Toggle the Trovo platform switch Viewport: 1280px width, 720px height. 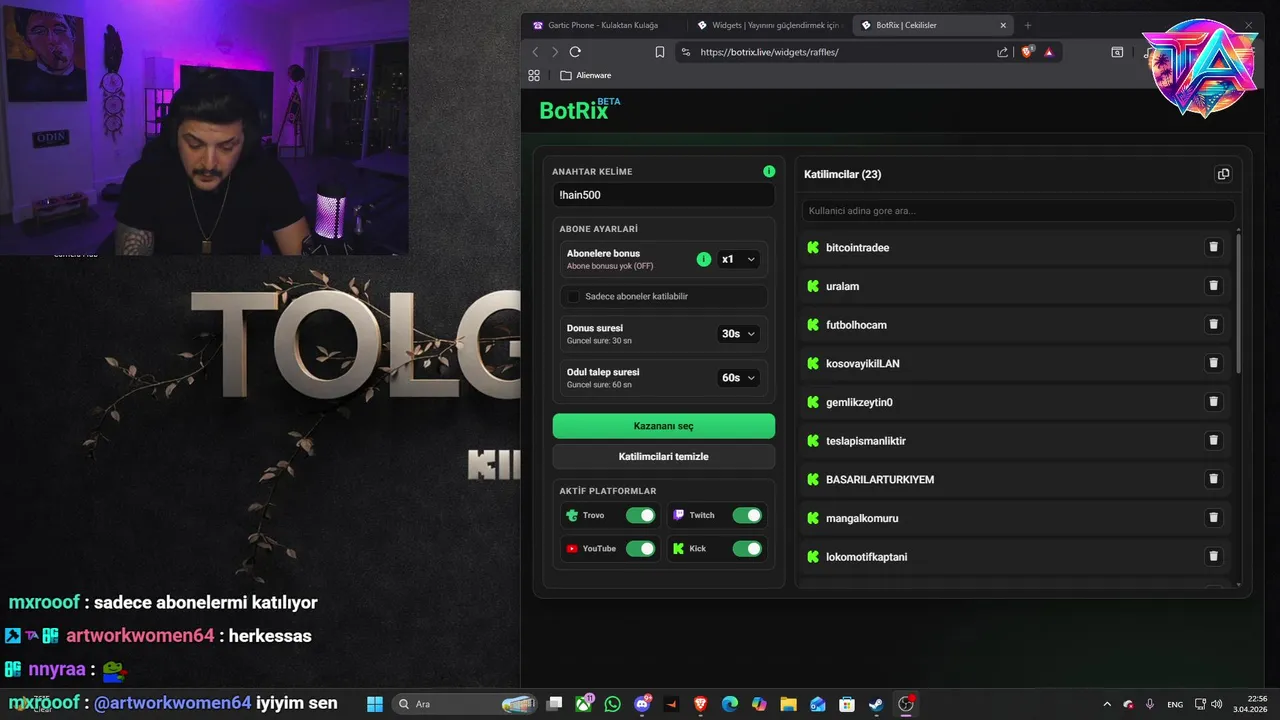tap(640, 515)
